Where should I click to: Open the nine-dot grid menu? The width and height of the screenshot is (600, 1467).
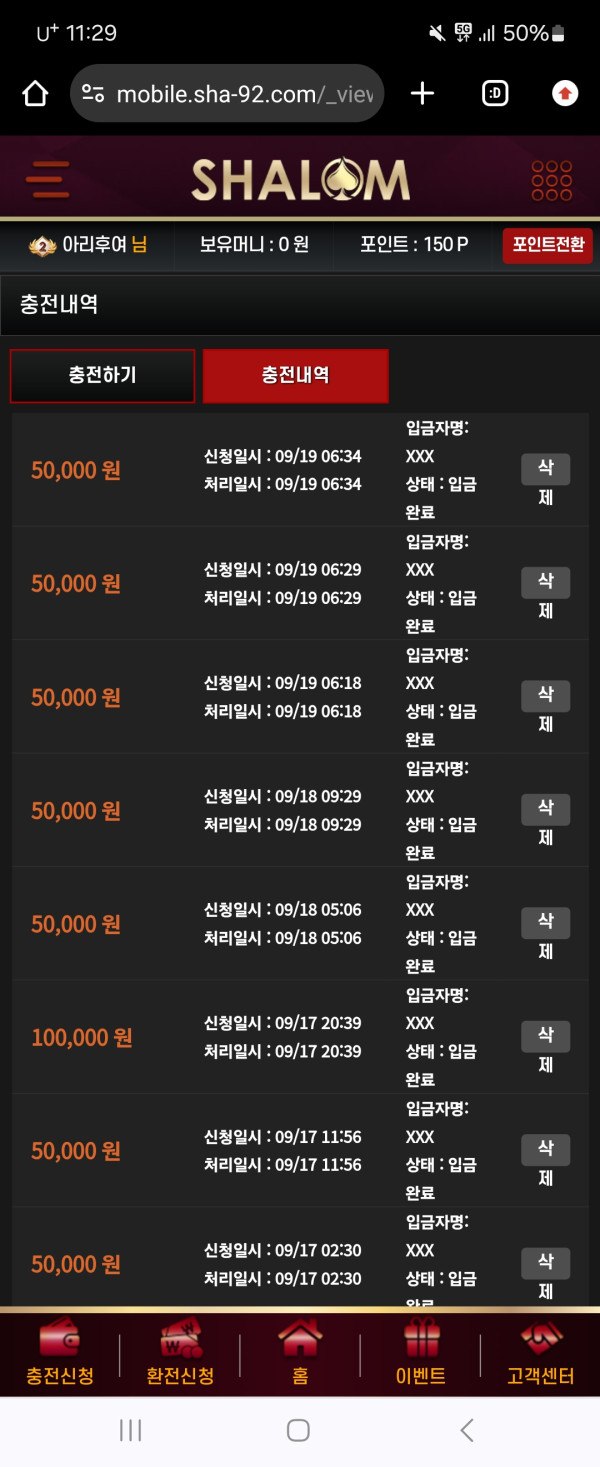[551, 181]
